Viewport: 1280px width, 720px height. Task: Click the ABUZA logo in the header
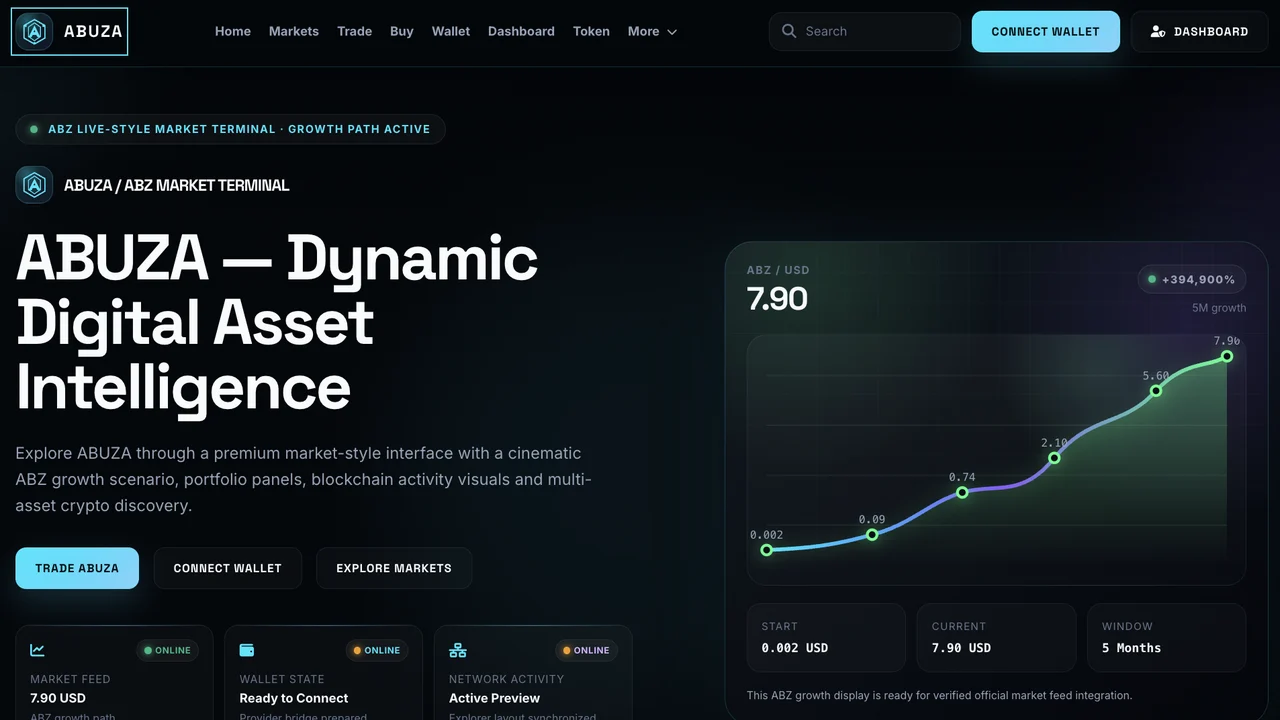69,31
